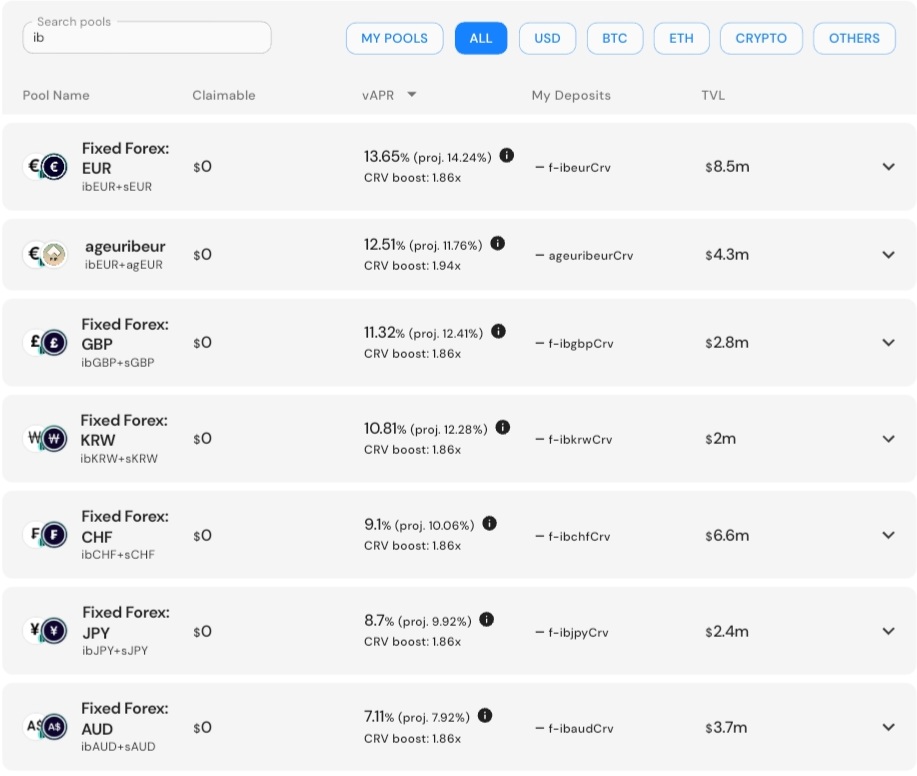Click the info icon for Fixed Forex: AUD vAPR
Screen dimensions: 917x776
485,715
